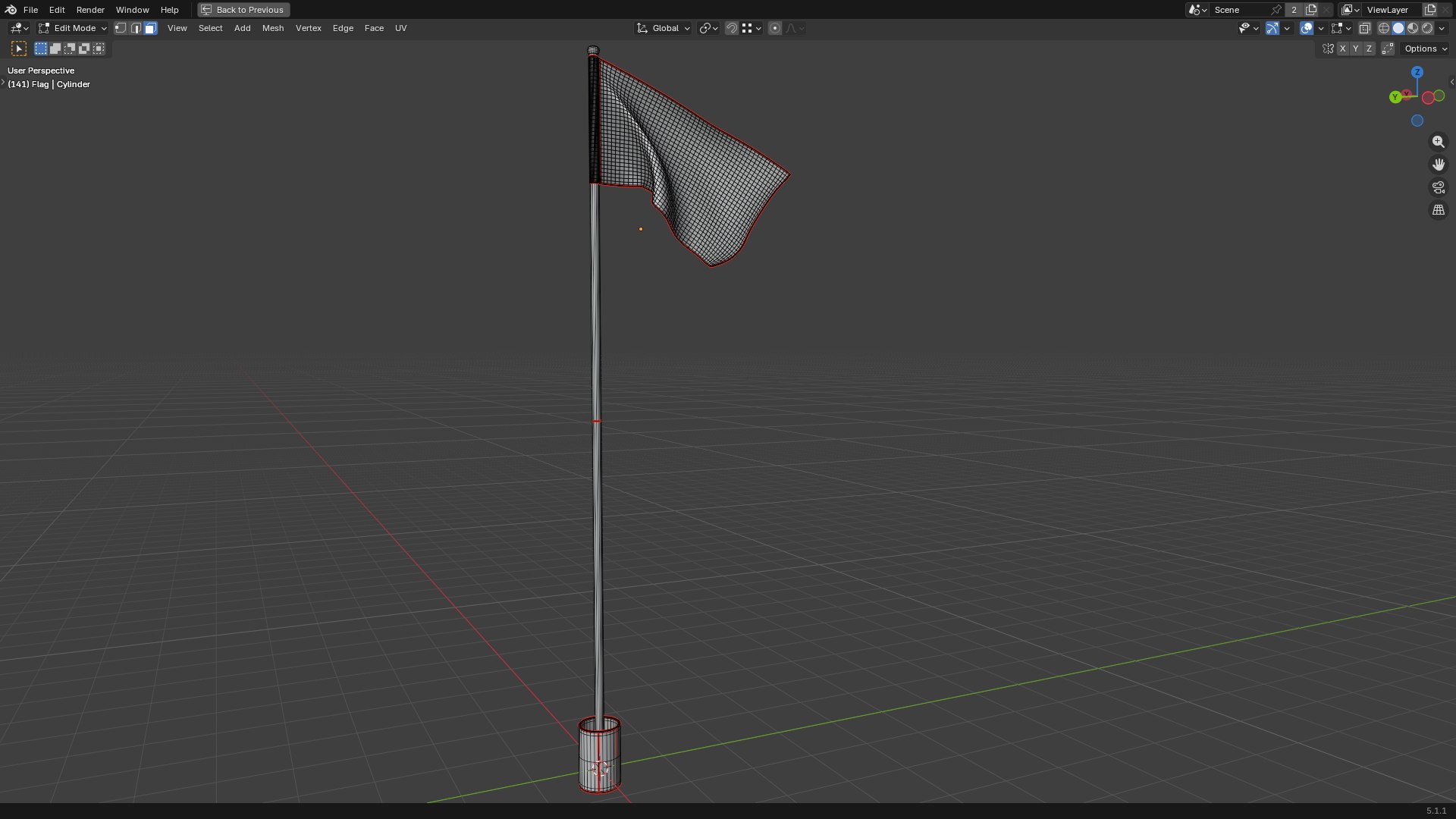1456x819 pixels.
Task: Open the Edit Mode dropdown
Action: click(72, 28)
